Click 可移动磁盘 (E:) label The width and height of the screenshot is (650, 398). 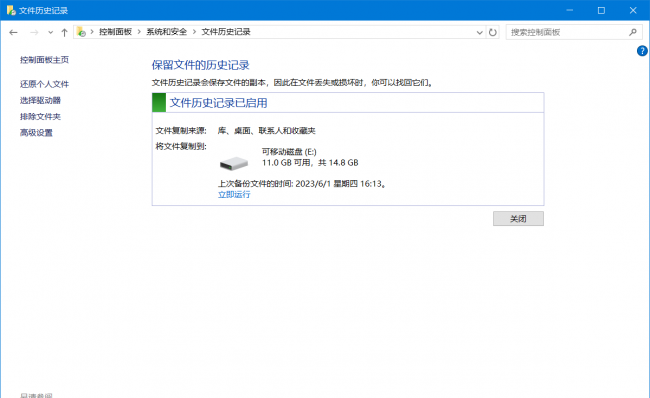pyautogui.click(x=289, y=152)
